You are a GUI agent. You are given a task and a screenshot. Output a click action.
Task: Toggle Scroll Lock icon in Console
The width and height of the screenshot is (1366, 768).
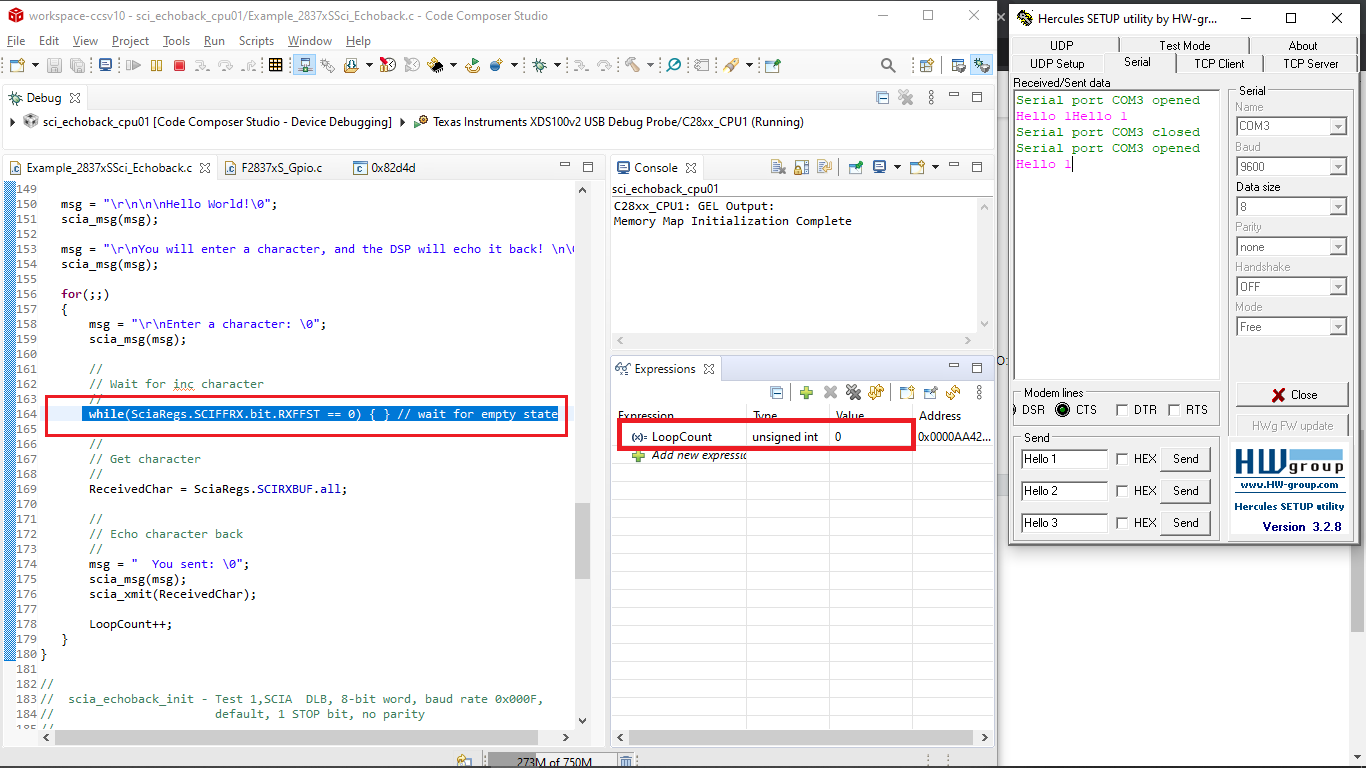coord(802,167)
